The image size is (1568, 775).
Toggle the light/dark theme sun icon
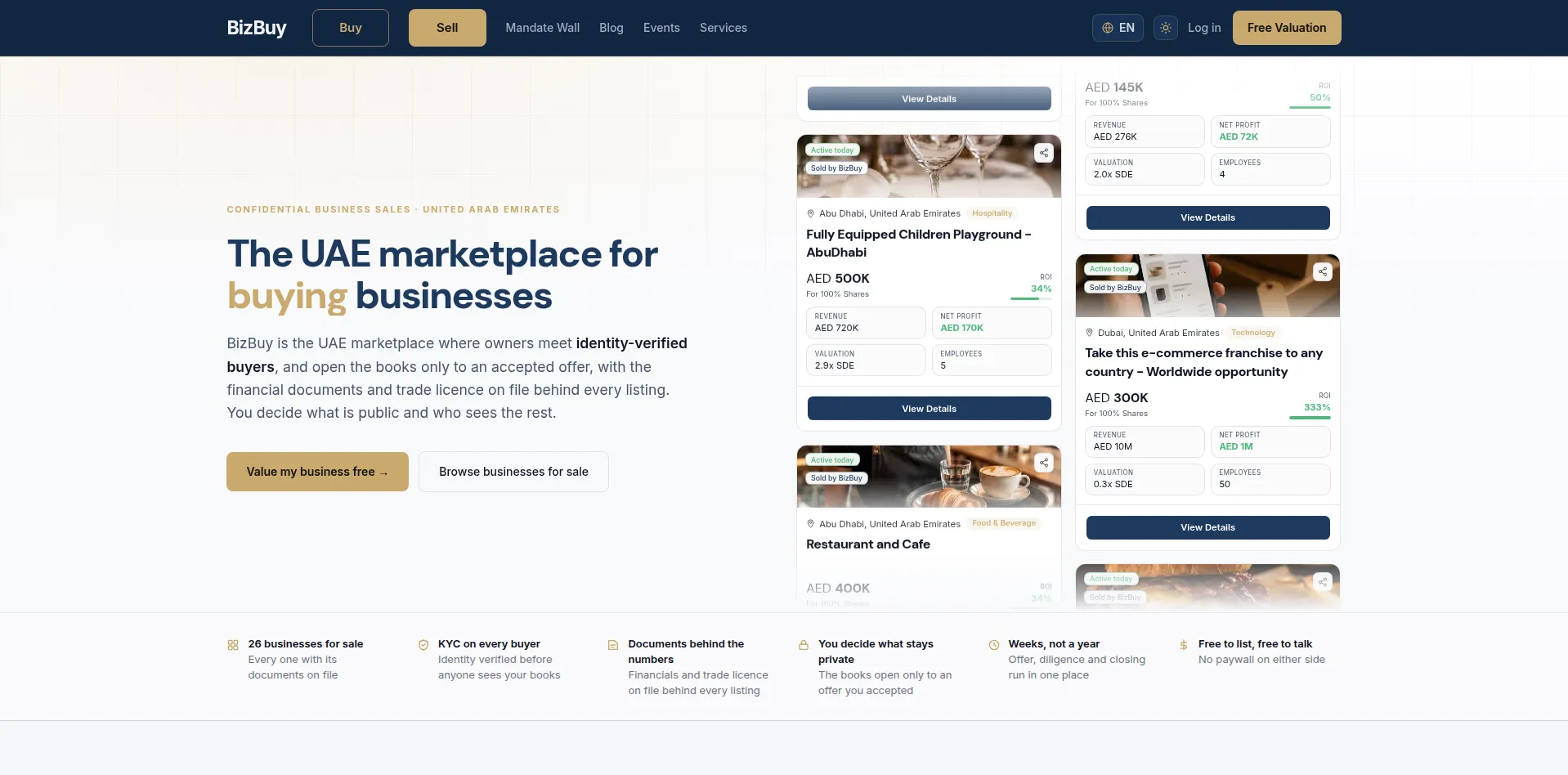pos(1166,28)
